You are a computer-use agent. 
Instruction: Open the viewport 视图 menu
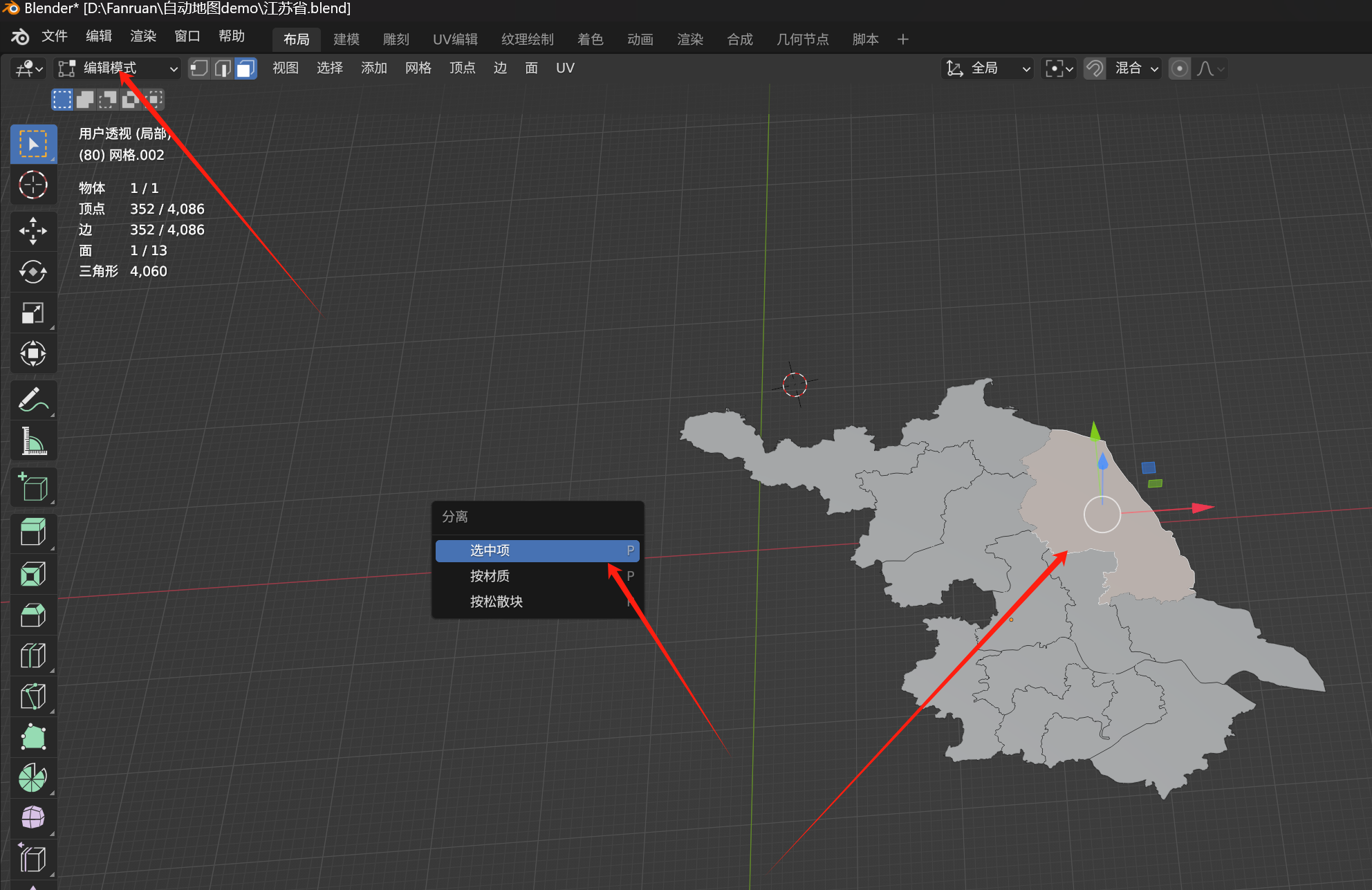coord(286,68)
